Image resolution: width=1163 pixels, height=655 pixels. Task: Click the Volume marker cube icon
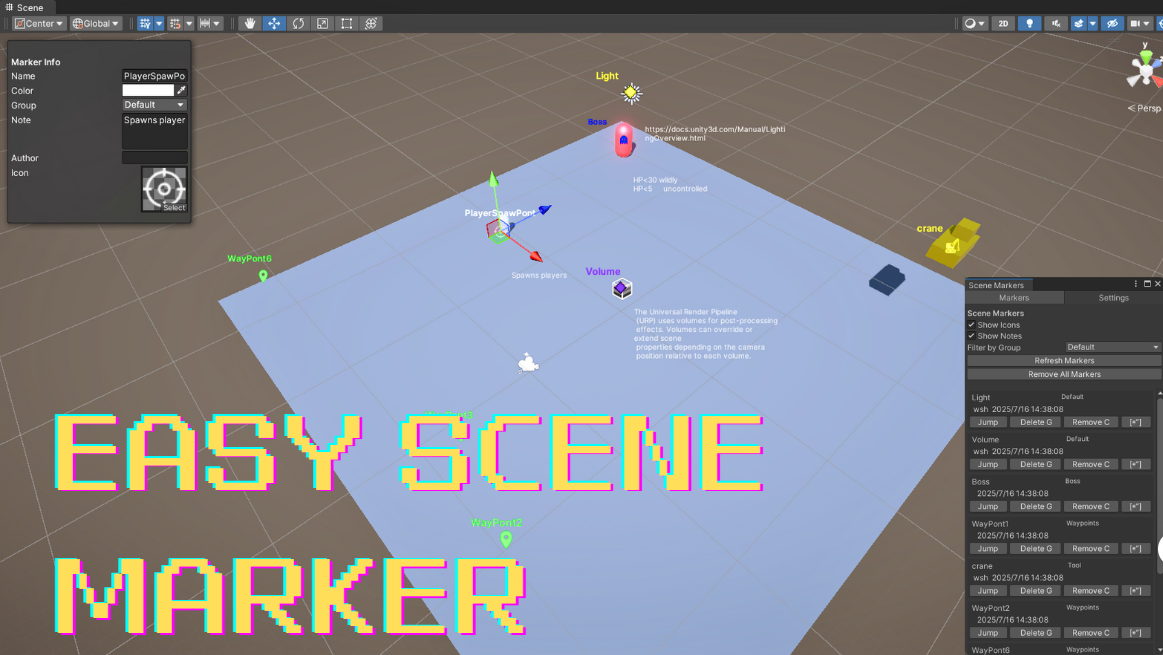click(622, 288)
